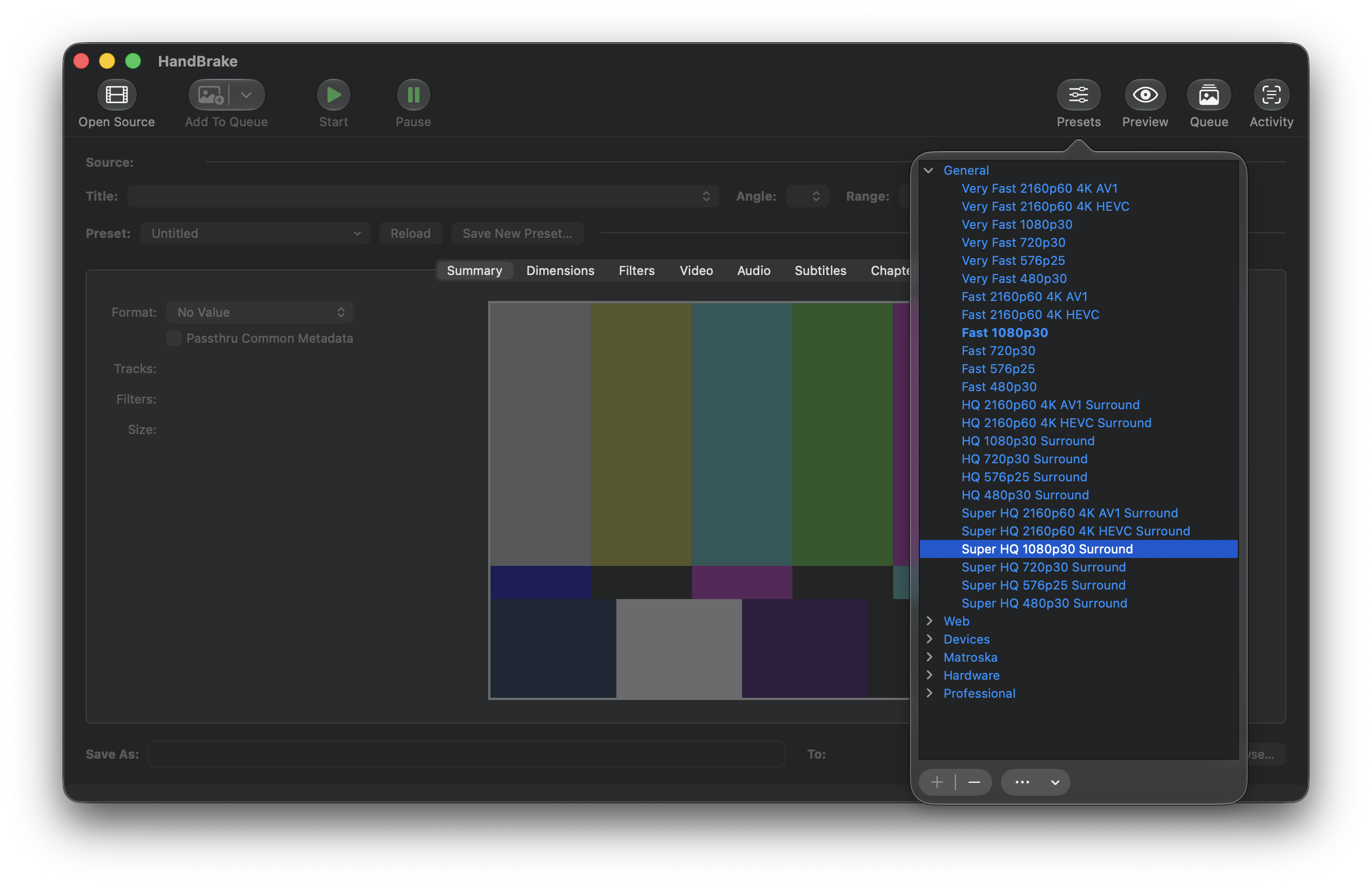Minimize HandBrake with the yellow button

[107, 61]
